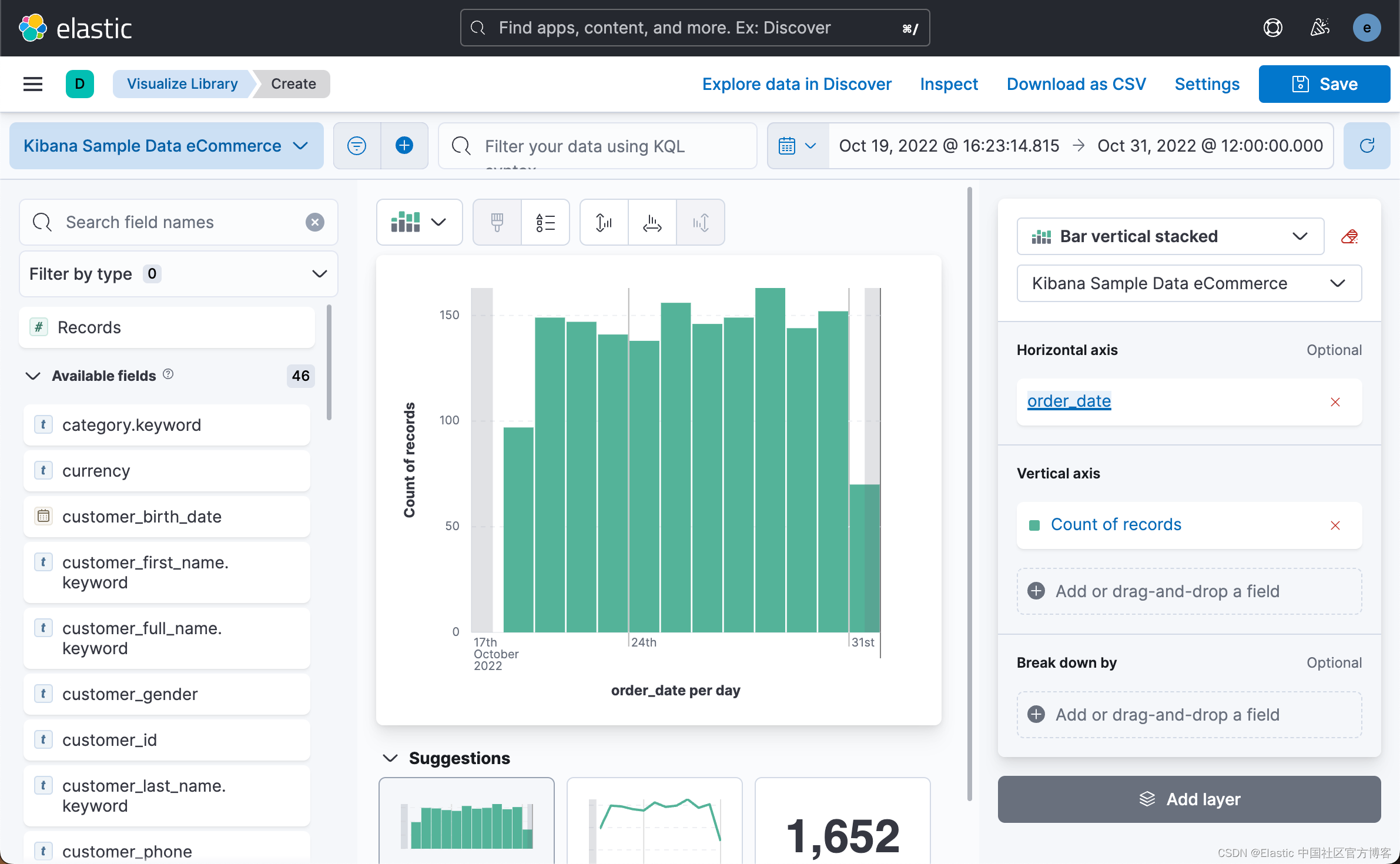Viewport: 1400px width, 864px height.
Task: Open Explore data in Discover
Action: click(796, 84)
